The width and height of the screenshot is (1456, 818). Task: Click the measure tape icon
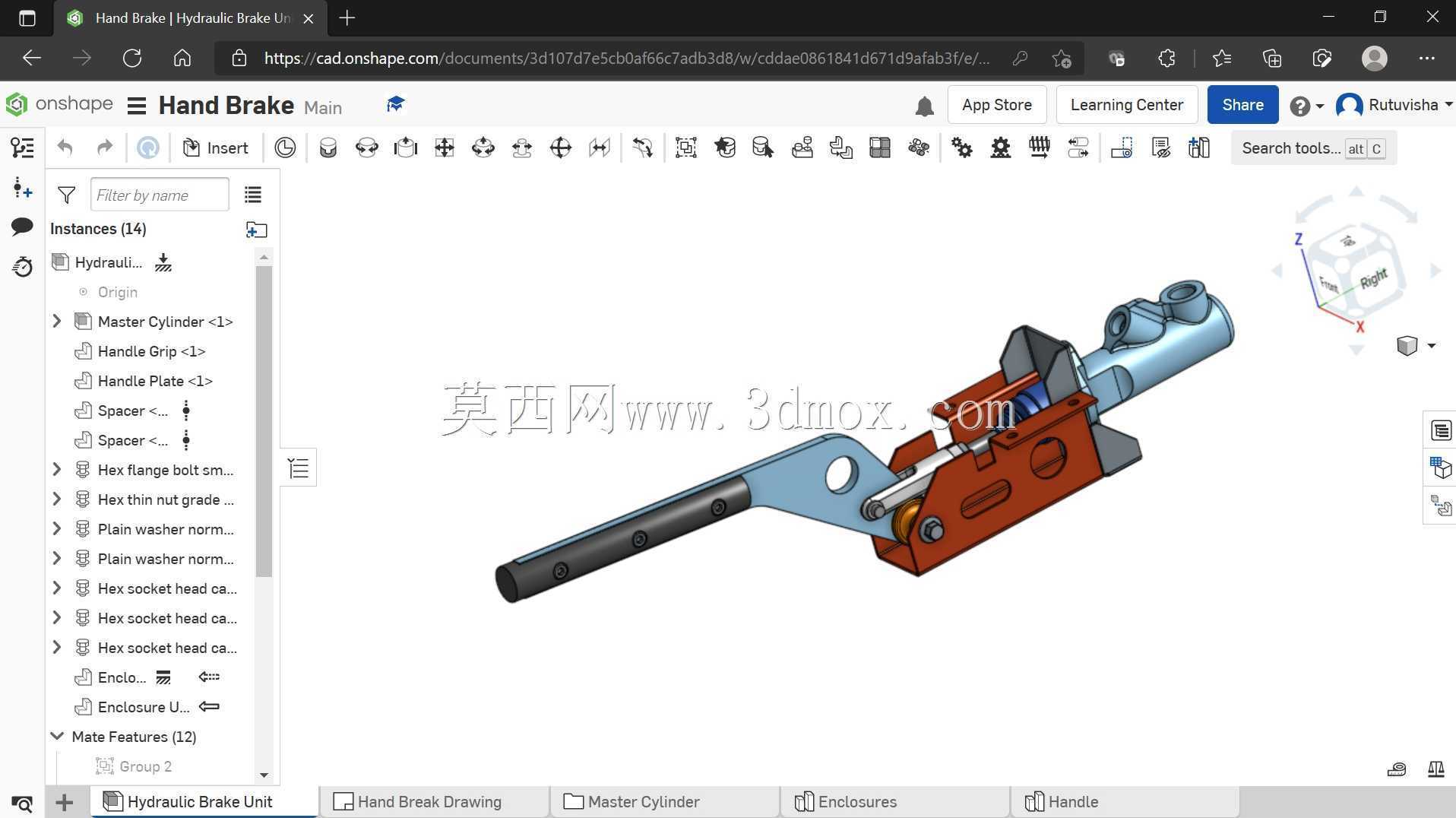pos(1397,769)
